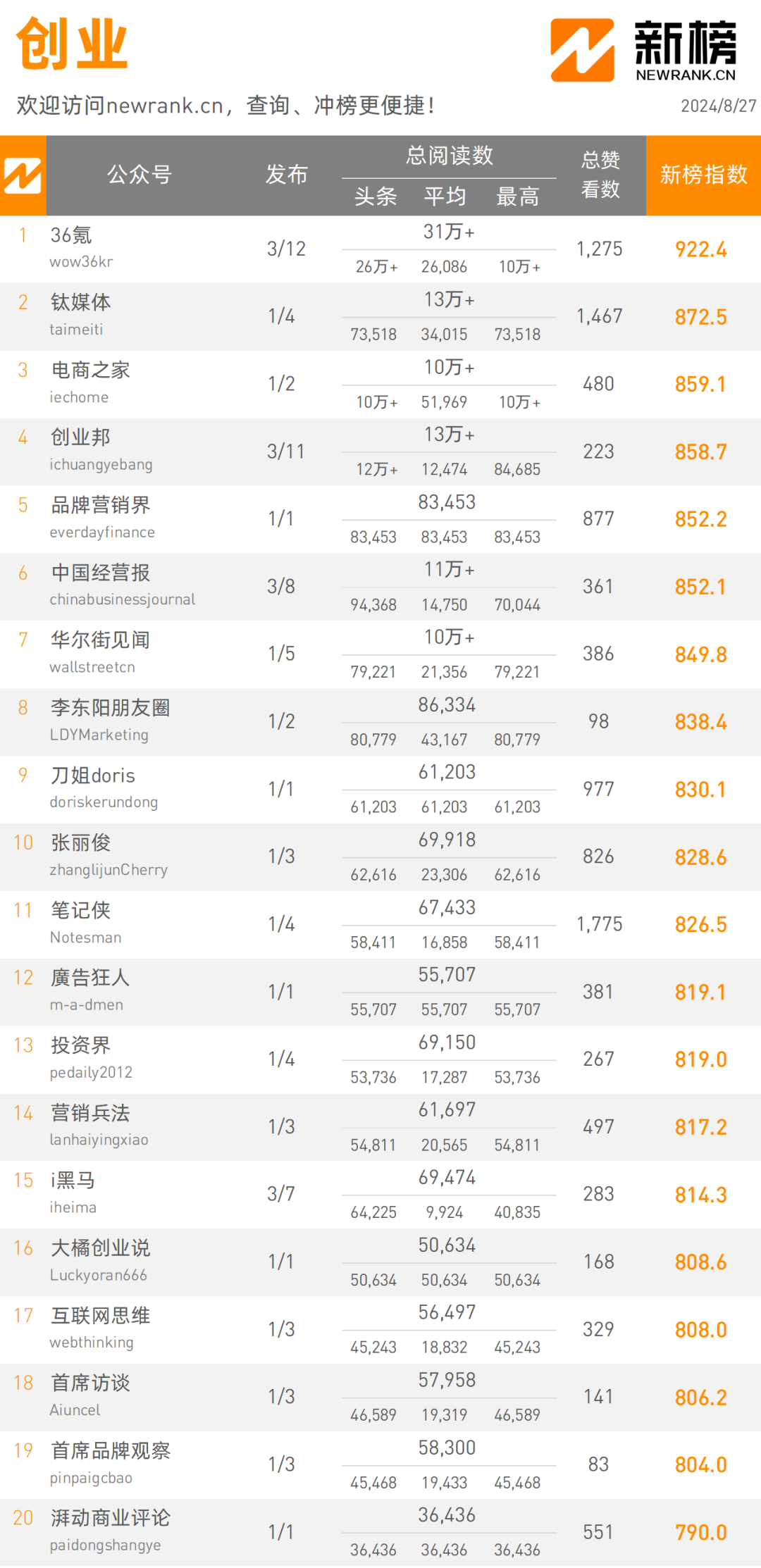Click the 创业 category title
The height and width of the screenshot is (1568, 761).
click(72, 44)
